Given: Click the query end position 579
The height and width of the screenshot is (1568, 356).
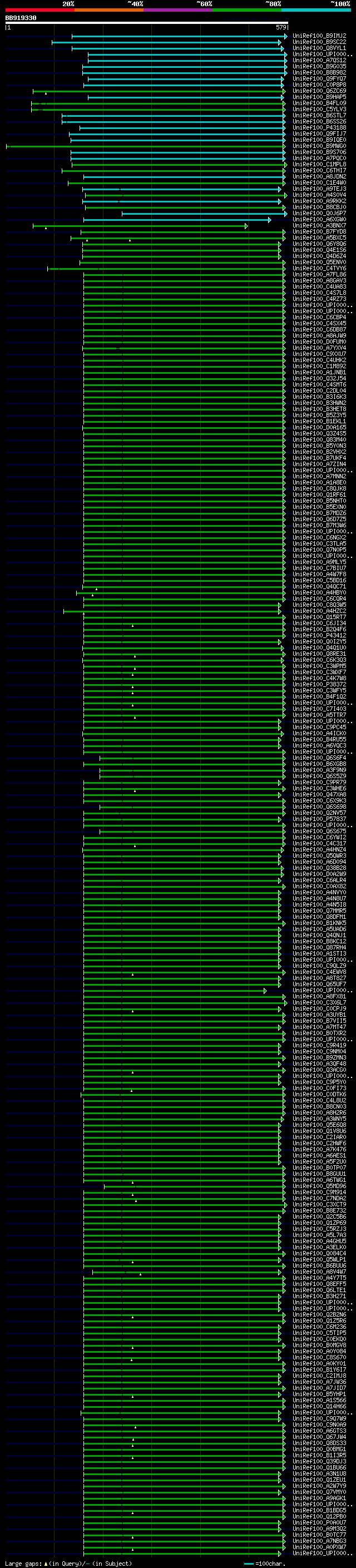Looking at the screenshot, I should [281, 27].
